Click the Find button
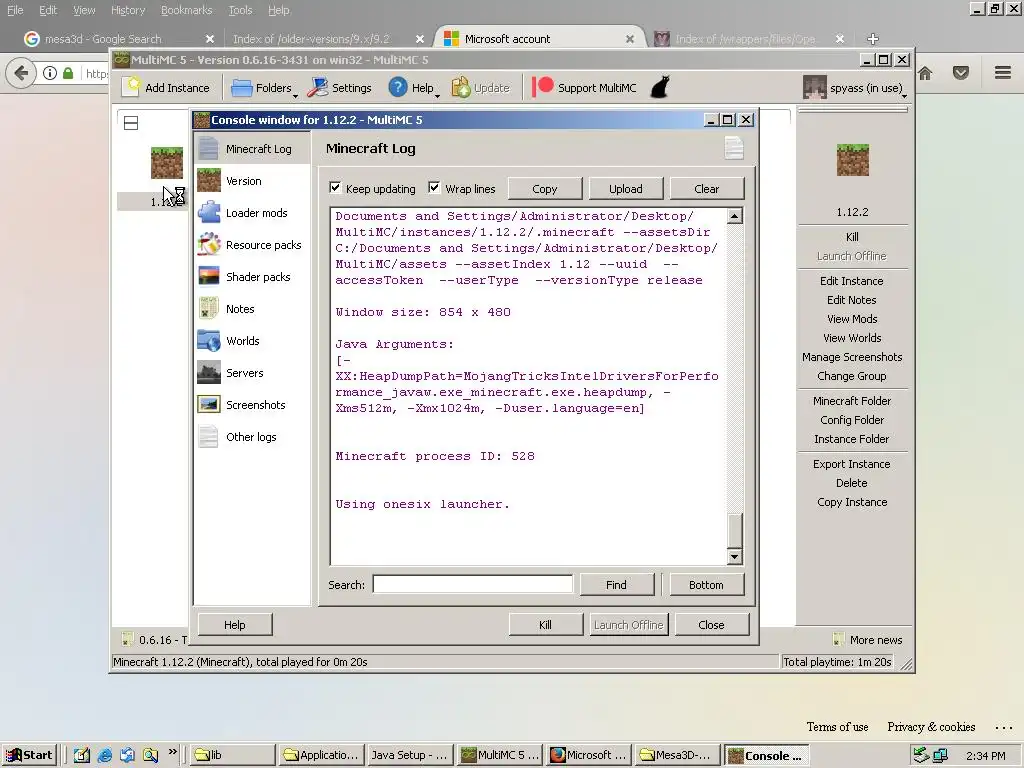 (x=616, y=585)
